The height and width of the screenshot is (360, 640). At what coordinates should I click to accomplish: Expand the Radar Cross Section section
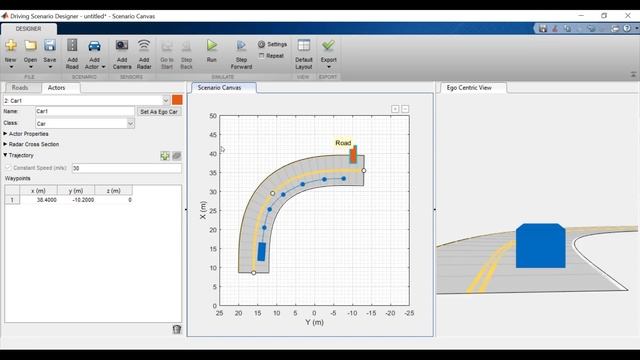(x=5, y=144)
